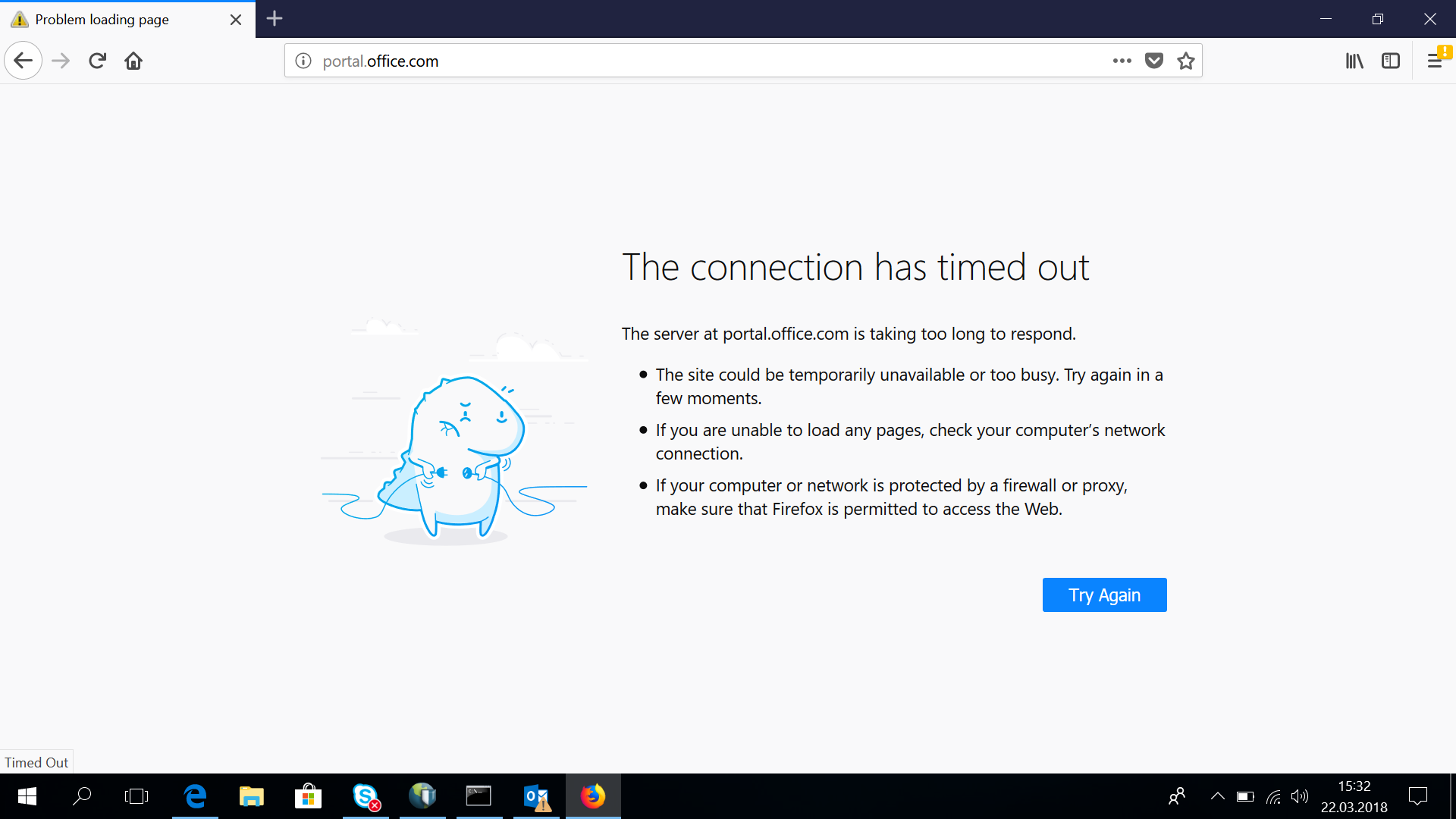Open the Action Center notifications
The height and width of the screenshot is (819, 1456).
(1418, 796)
